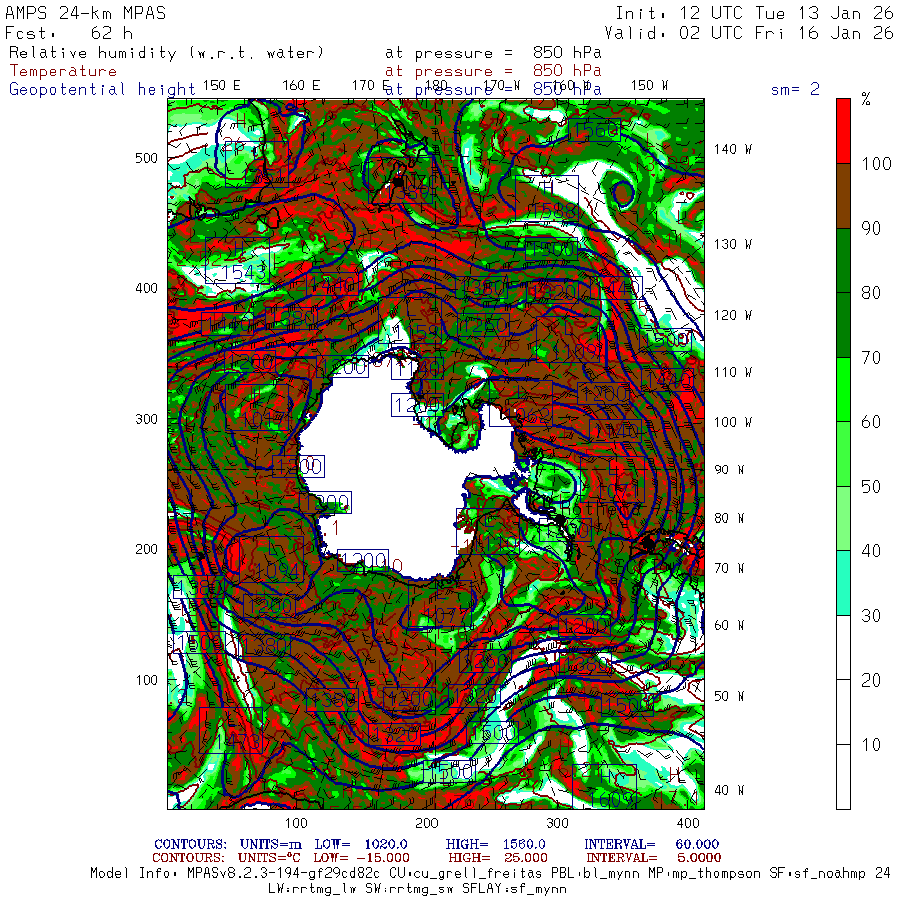Click the blue "HIGH= 1560.0" legend value
The width and height of the screenshot is (900, 900).
pyautogui.click(x=495, y=844)
